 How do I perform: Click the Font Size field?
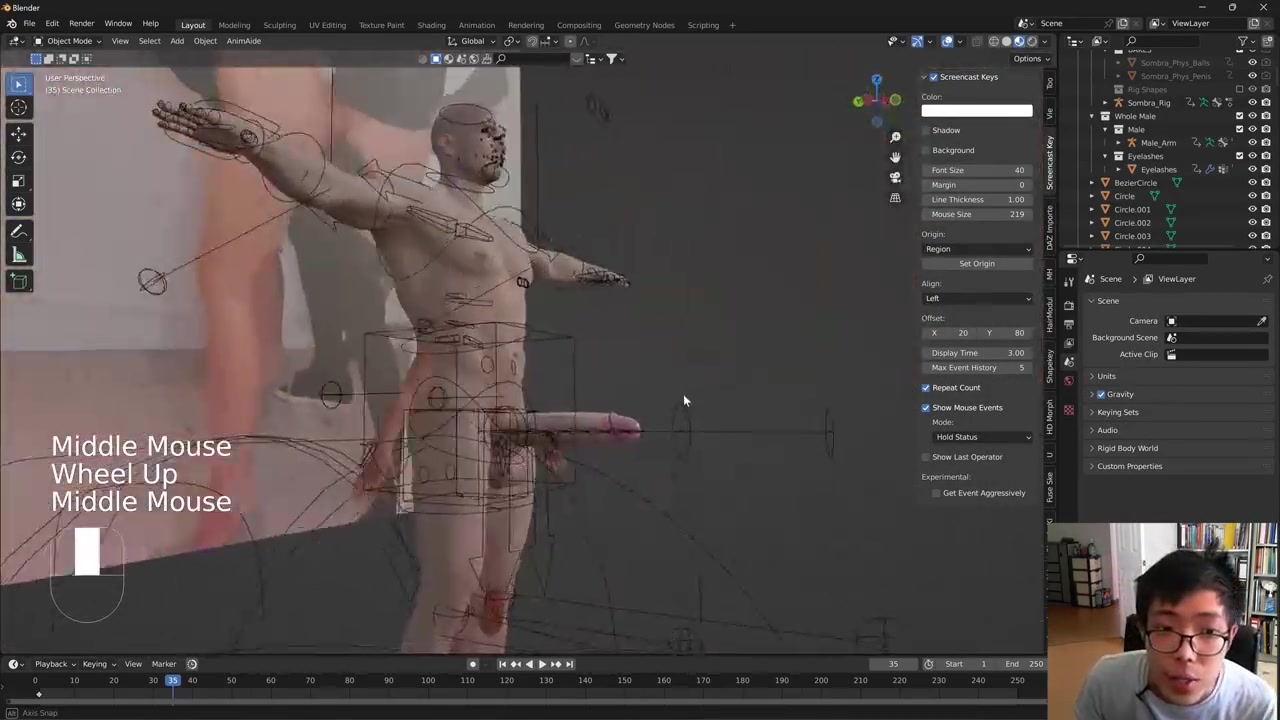point(976,170)
